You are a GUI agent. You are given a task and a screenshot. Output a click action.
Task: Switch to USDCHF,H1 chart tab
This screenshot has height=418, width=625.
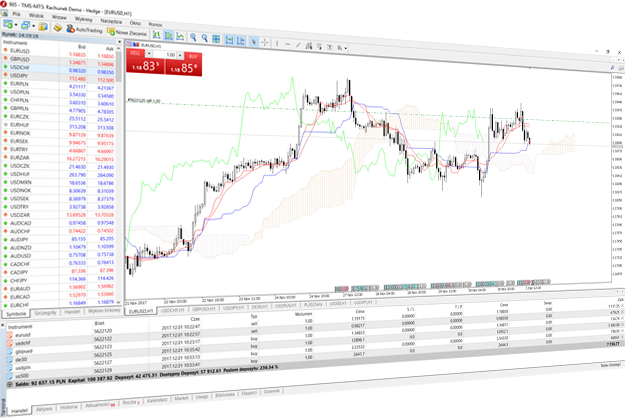click(x=173, y=310)
